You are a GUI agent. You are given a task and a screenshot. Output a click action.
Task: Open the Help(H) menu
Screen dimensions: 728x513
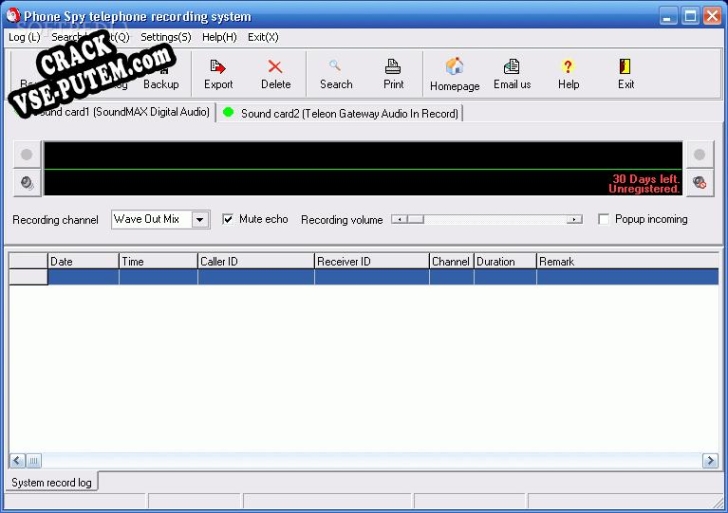point(219,37)
